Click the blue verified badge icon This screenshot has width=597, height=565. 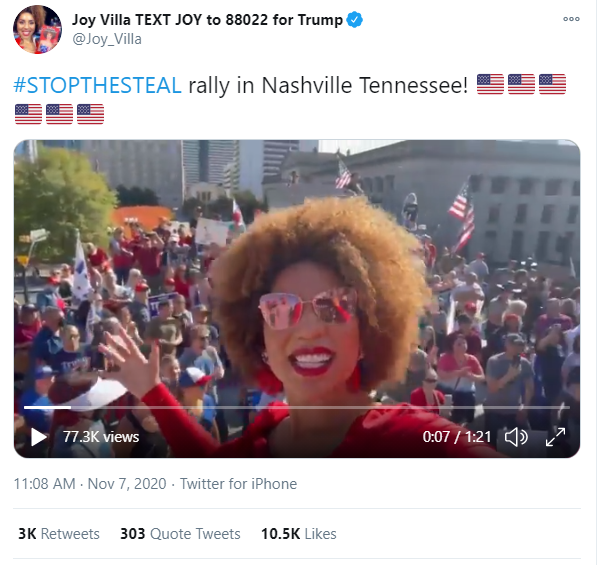(354, 20)
